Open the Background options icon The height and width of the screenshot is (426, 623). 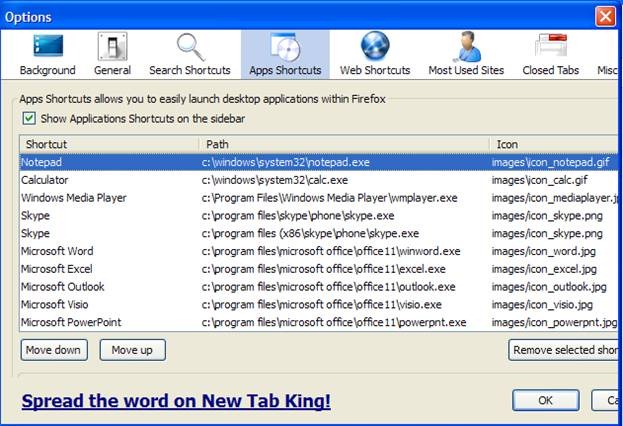coord(47,47)
